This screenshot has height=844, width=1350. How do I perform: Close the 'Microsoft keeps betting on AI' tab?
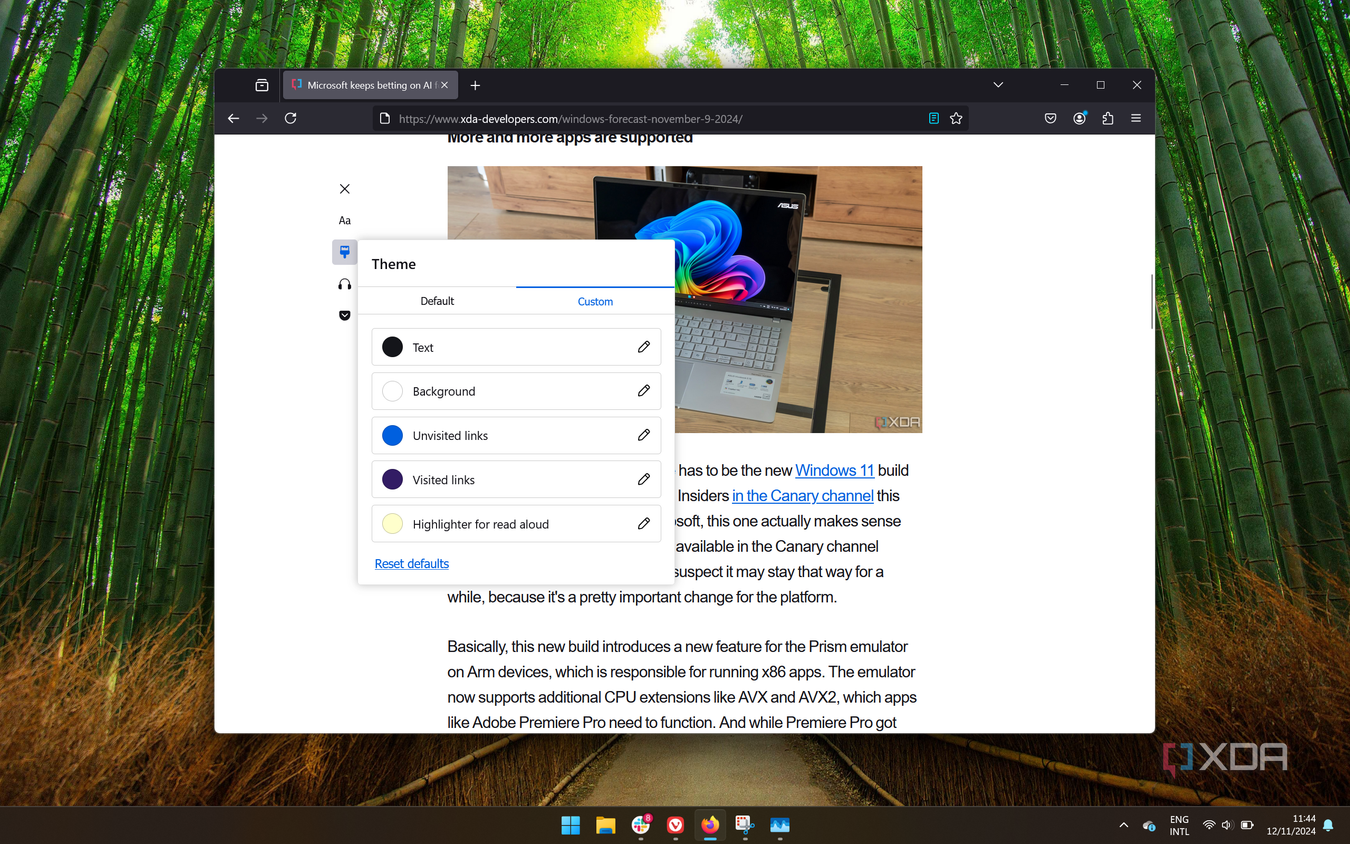pos(445,85)
